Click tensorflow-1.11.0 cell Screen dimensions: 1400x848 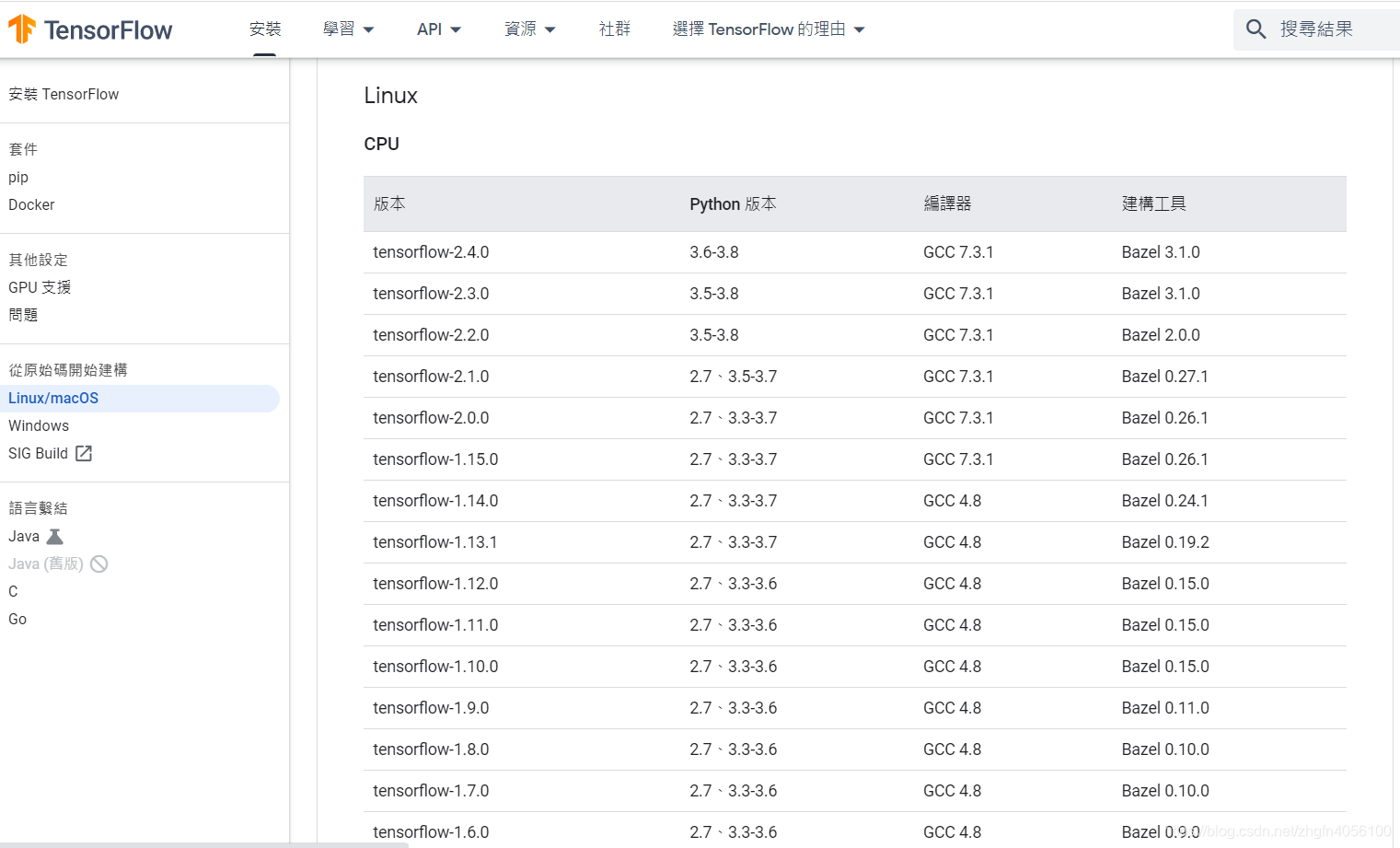point(435,625)
